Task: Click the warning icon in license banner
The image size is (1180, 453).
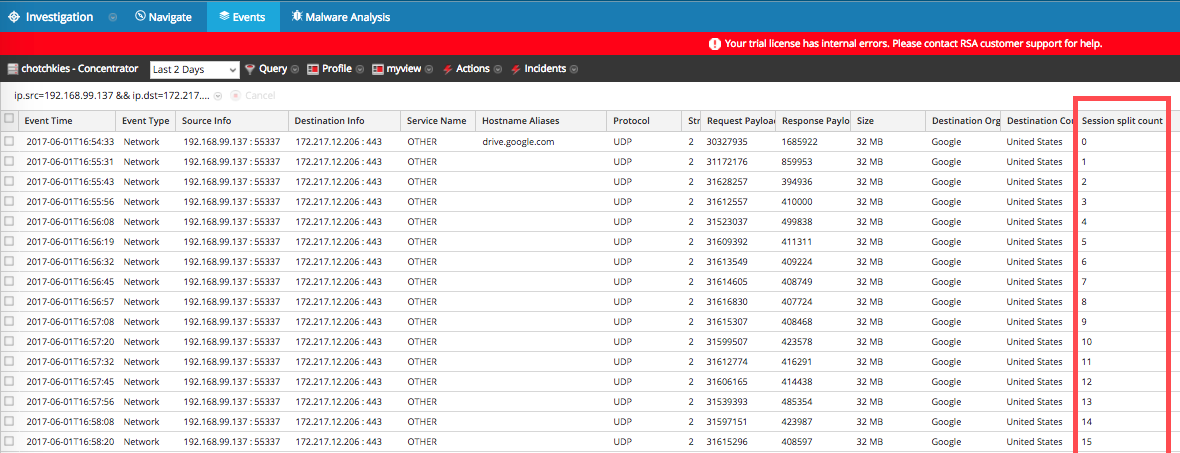Action: coord(714,44)
